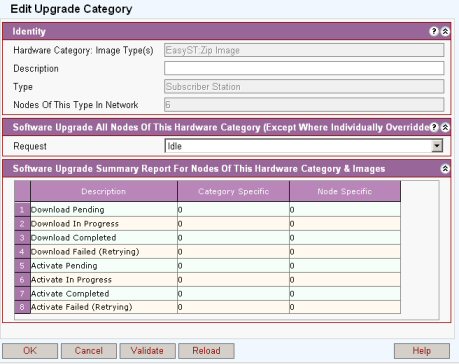This screenshot has height=364, width=459.
Task: Click row number 8 header cell
Action: pyautogui.click(x=22, y=307)
